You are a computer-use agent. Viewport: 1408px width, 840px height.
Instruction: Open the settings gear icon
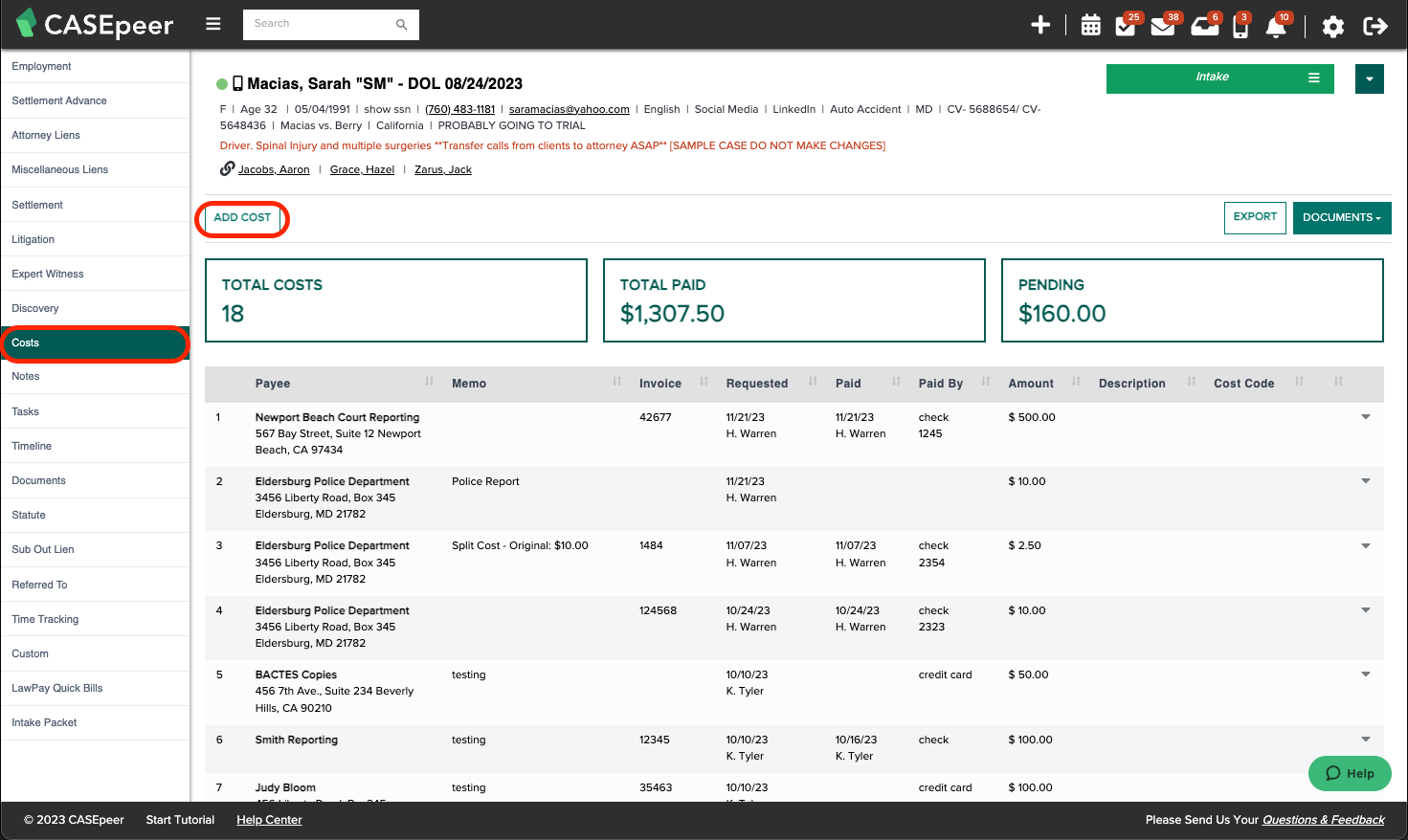click(1332, 26)
